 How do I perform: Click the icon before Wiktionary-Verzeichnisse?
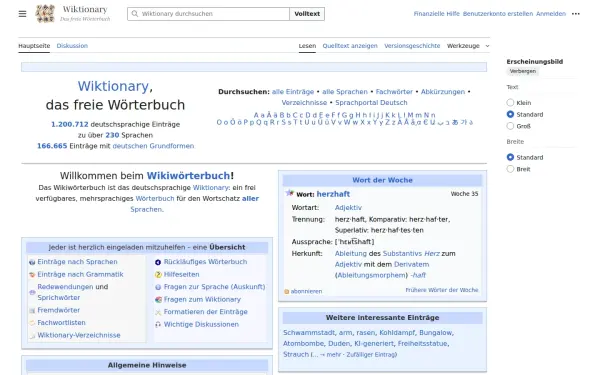(x=32, y=336)
